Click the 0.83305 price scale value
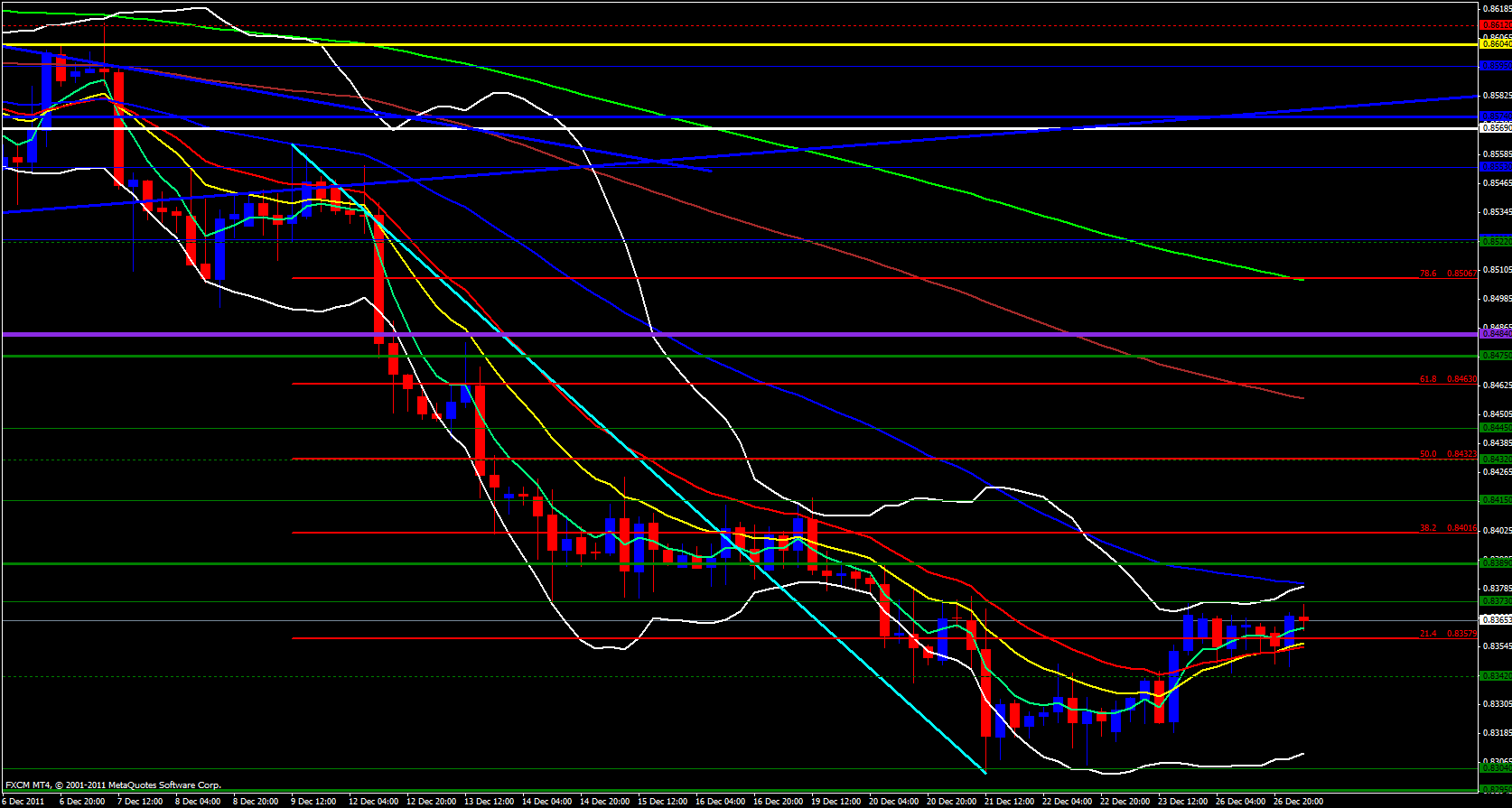 point(1498,703)
